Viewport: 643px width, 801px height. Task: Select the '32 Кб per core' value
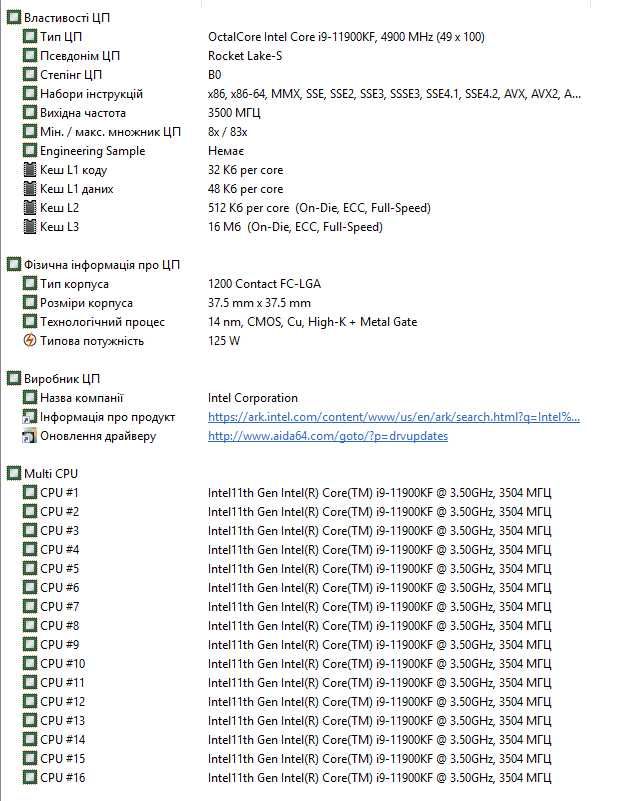click(x=245, y=170)
